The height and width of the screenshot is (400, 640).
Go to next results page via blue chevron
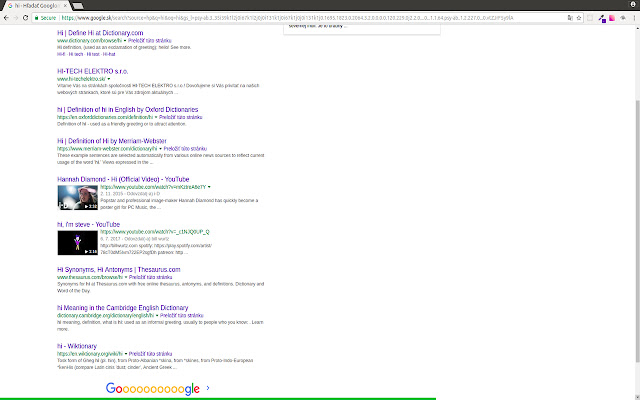208,388
